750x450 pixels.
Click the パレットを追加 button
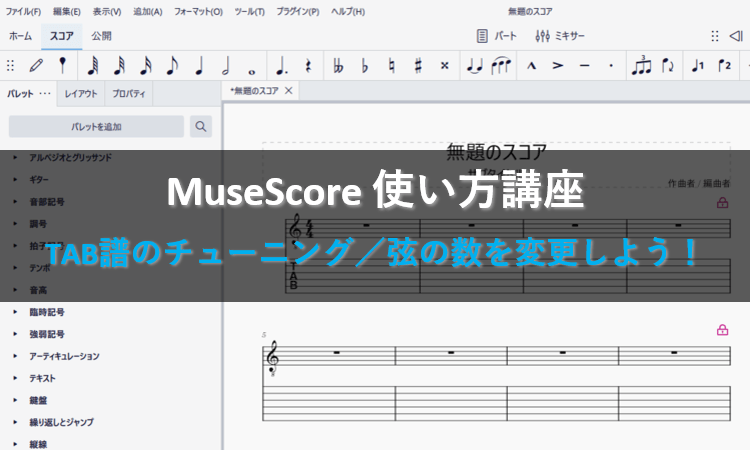(96, 127)
